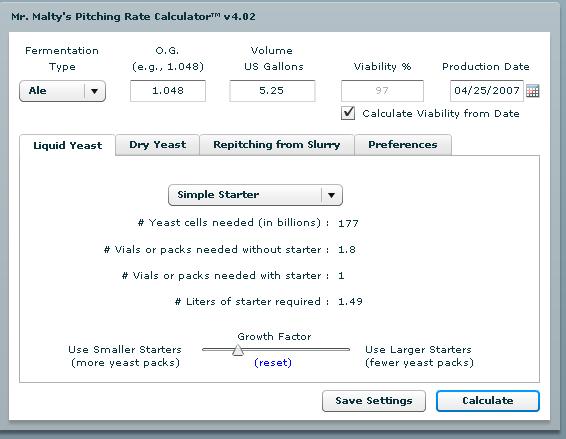Click the Save Settings button

pos(374,401)
